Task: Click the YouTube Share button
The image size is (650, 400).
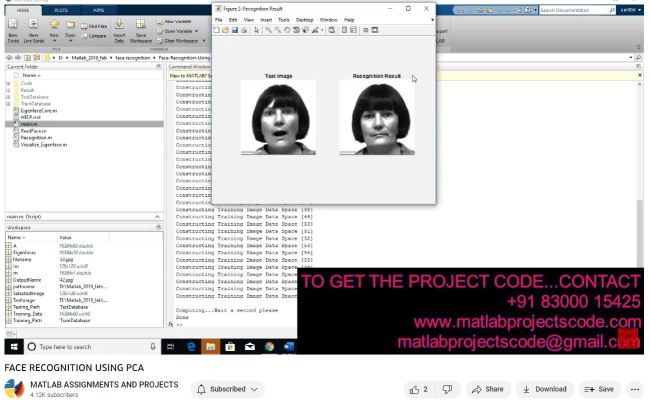Action: coord(488,389)
